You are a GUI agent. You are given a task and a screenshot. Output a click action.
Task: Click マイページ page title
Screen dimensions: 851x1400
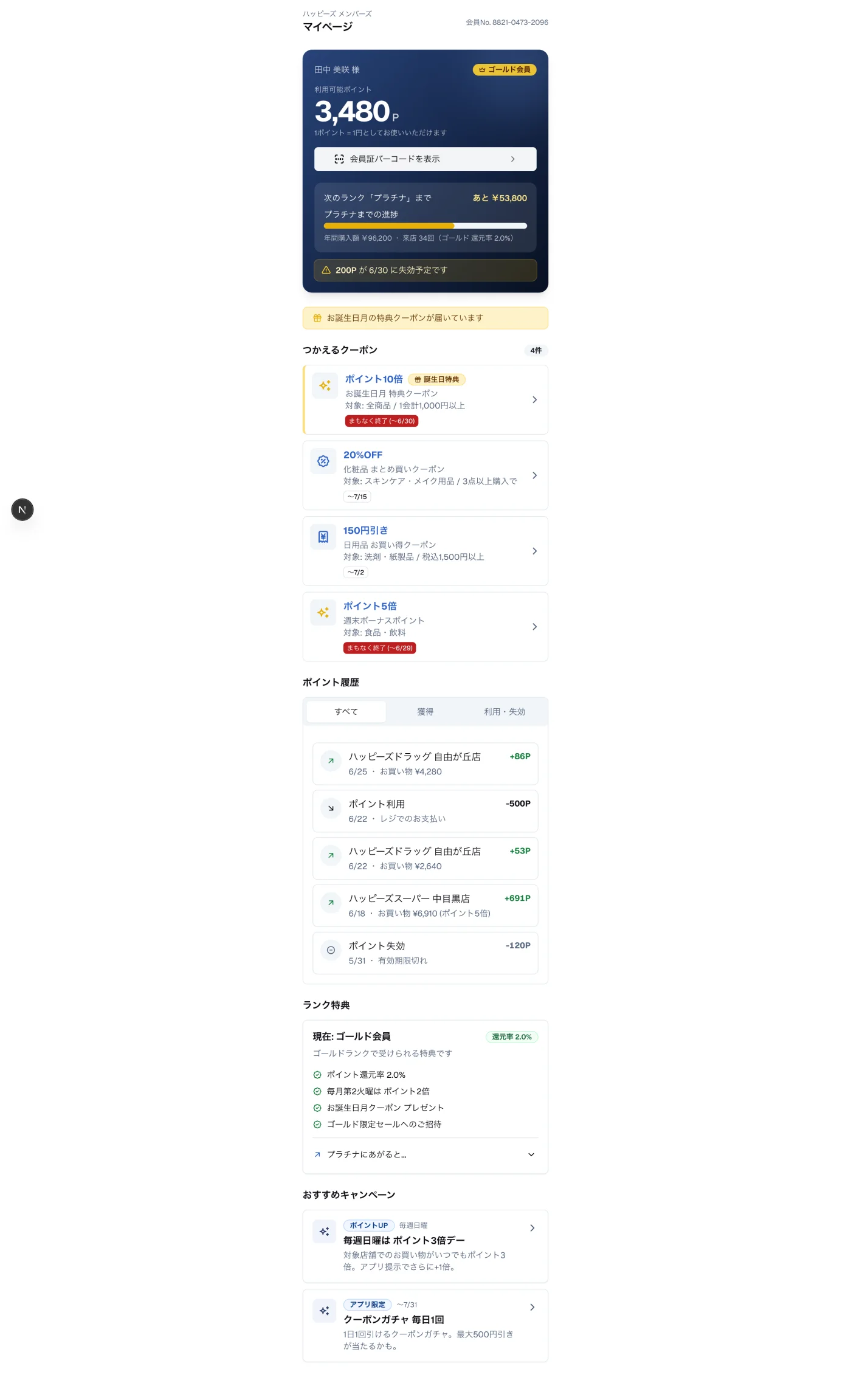[328, 27]
